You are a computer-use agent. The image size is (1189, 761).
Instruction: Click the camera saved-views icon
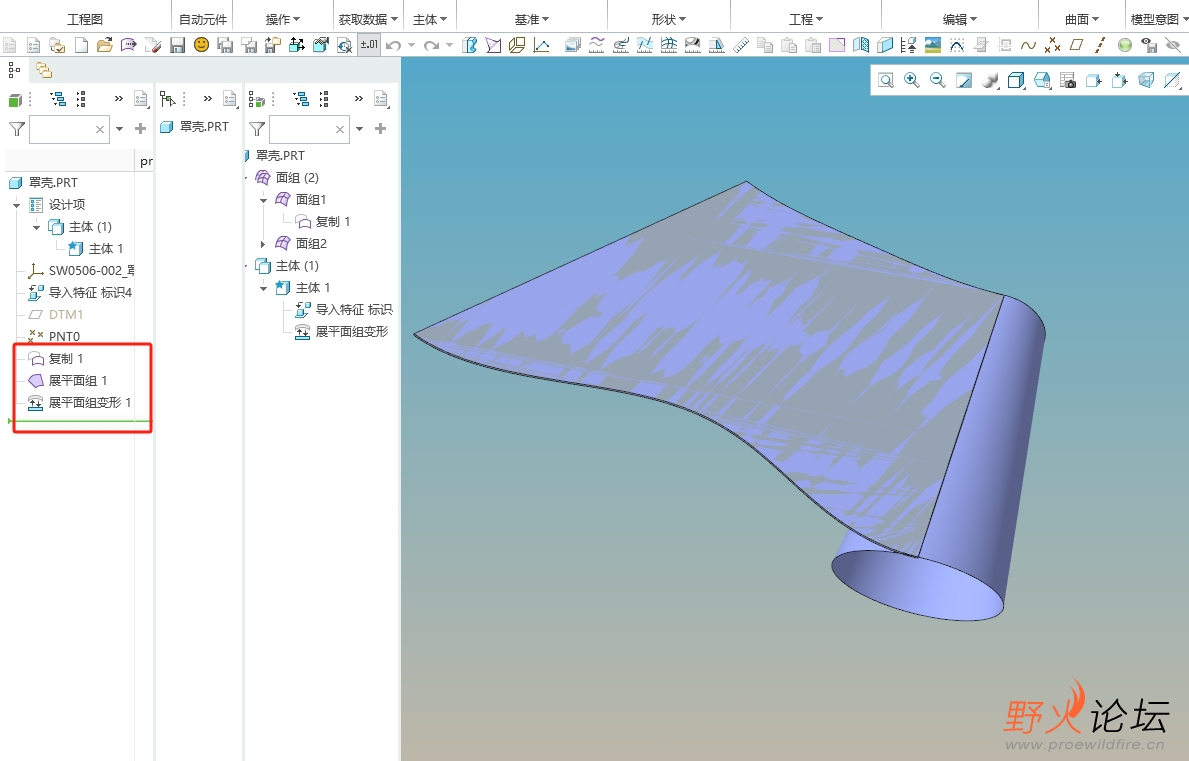pos(1068,81)
